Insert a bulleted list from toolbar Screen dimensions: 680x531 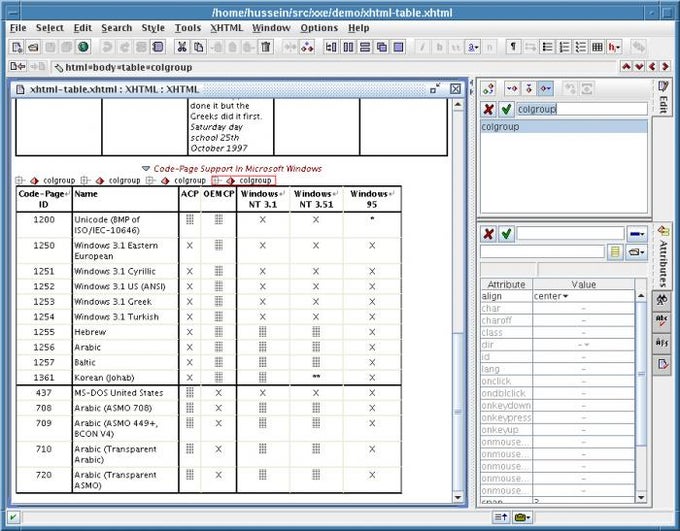(x=547, y=47)
